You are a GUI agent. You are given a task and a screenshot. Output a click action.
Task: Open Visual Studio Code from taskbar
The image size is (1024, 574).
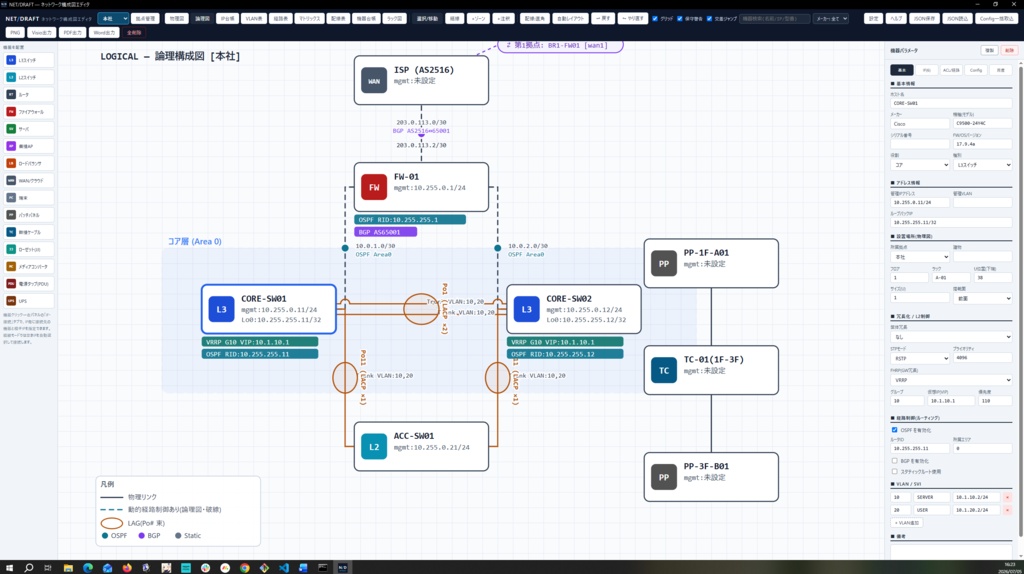click(283, 567)
